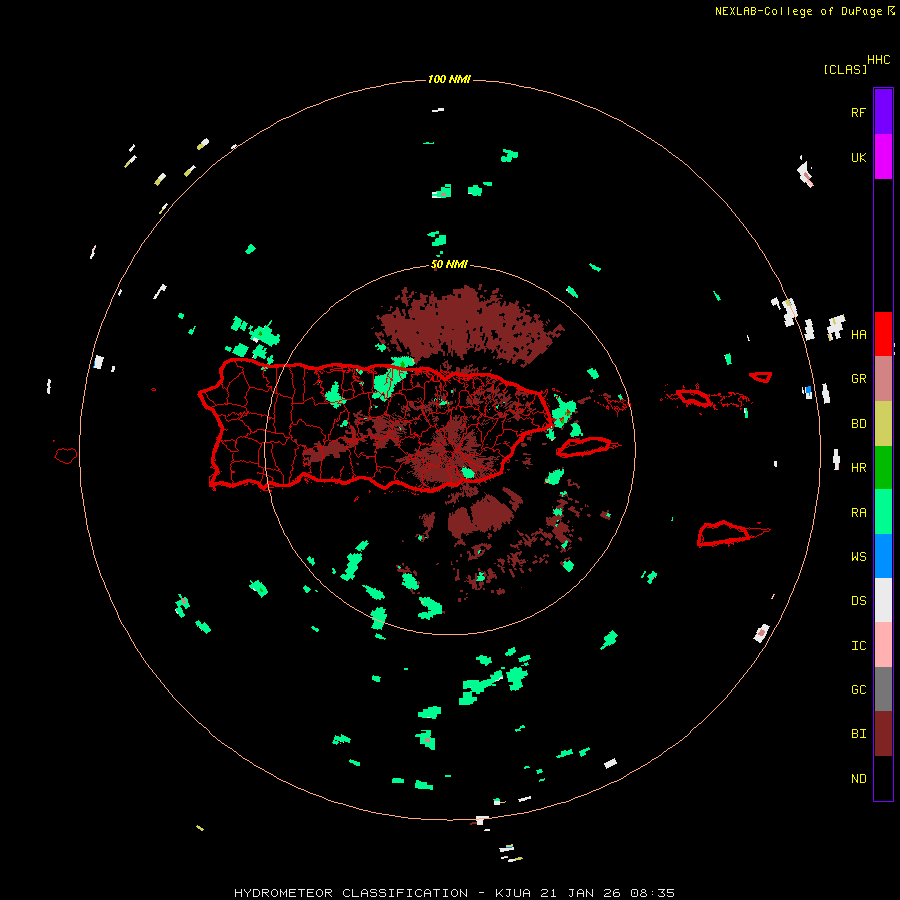Click the 100 NMI range ring label
This screenshot has height=900, width=900.
(x=449, y=79)
